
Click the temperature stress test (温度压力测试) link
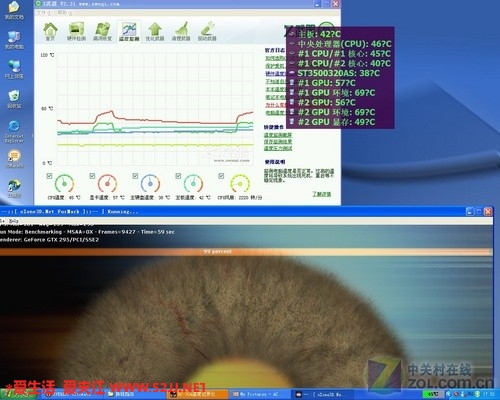[278, 148]
